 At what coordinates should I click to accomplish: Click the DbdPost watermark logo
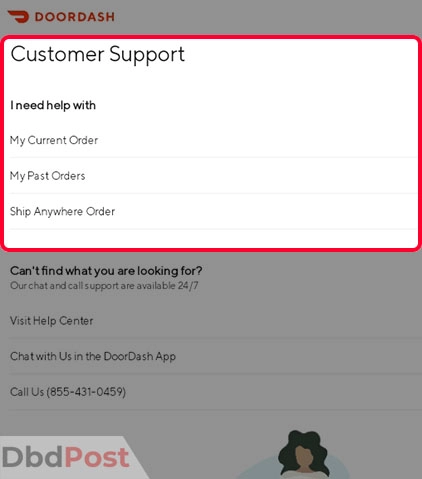(x=65, y=457)
